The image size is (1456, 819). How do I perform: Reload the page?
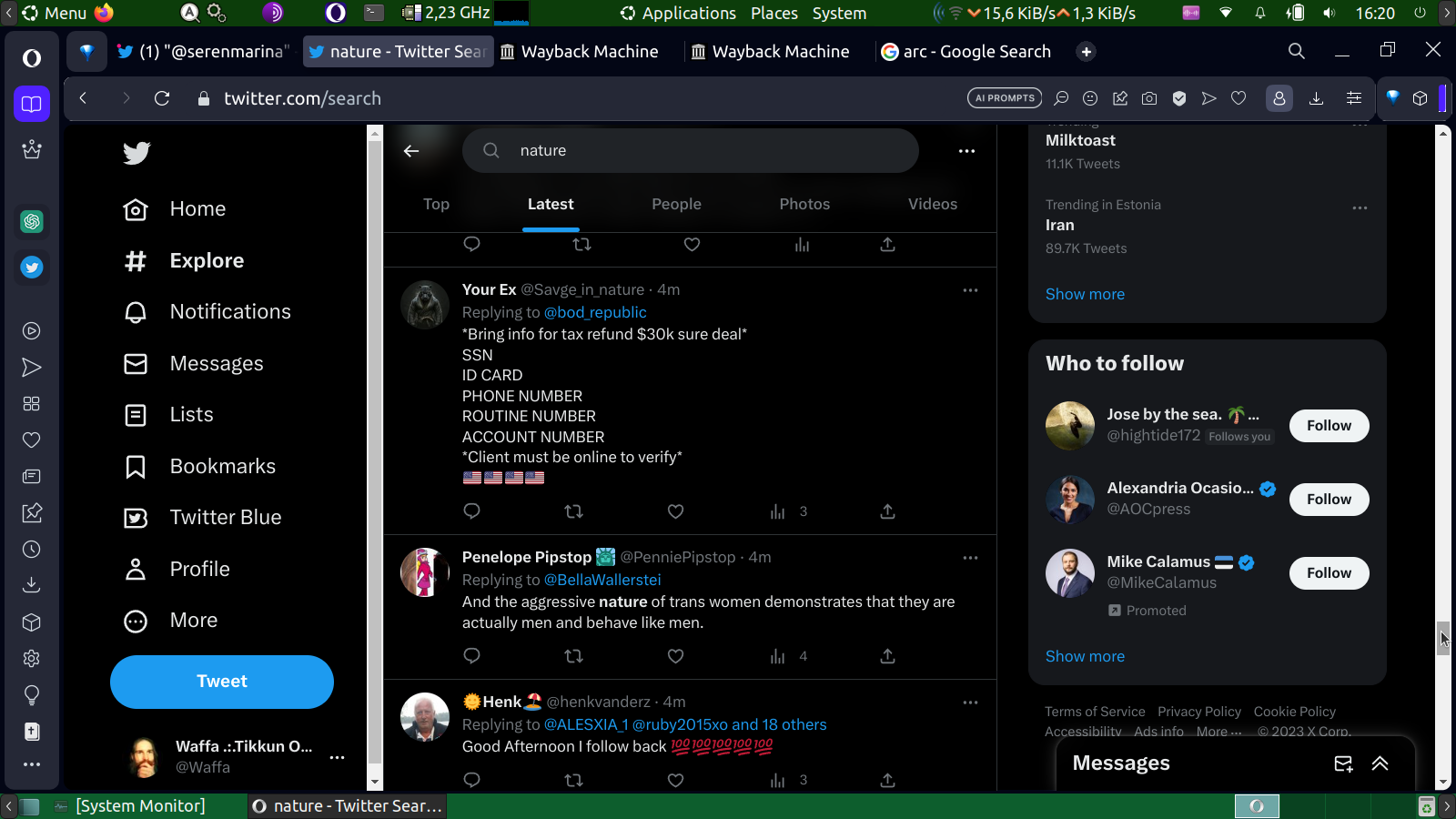(x=162, y=98)
